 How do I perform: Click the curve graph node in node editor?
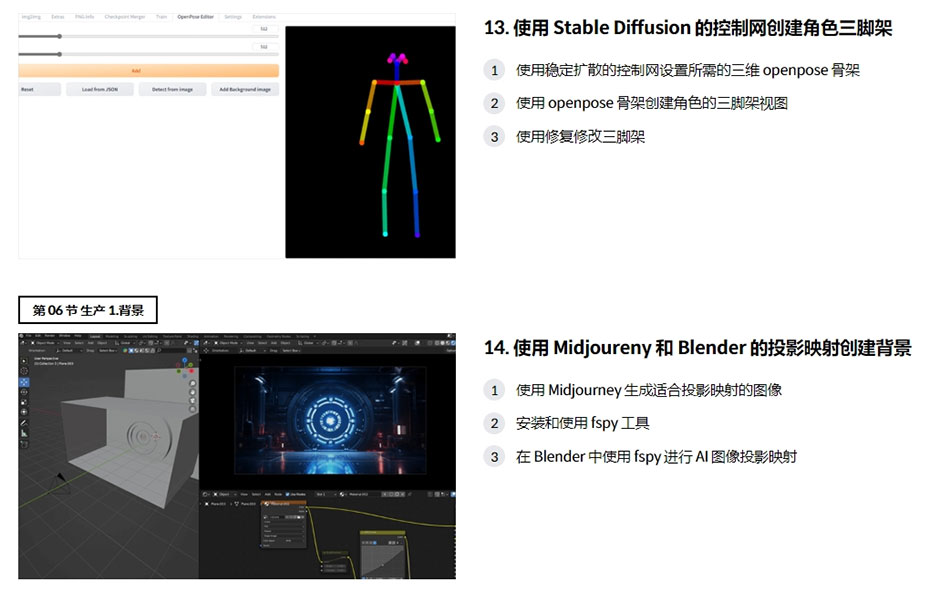coord(383,555)
